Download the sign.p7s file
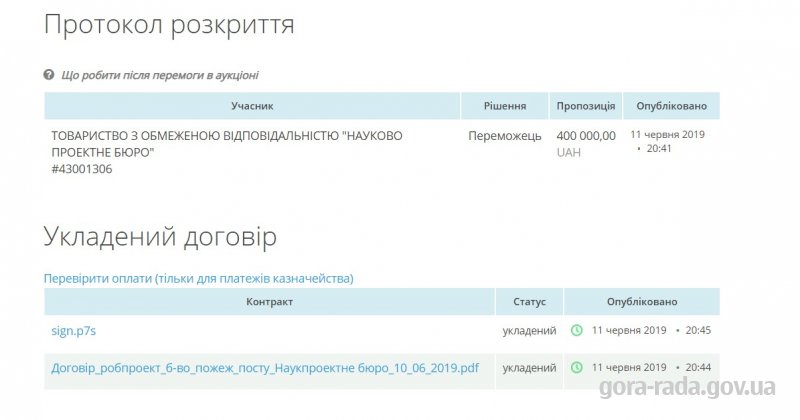The width and height of the screenshot is (800, 420). pos(73,331)
